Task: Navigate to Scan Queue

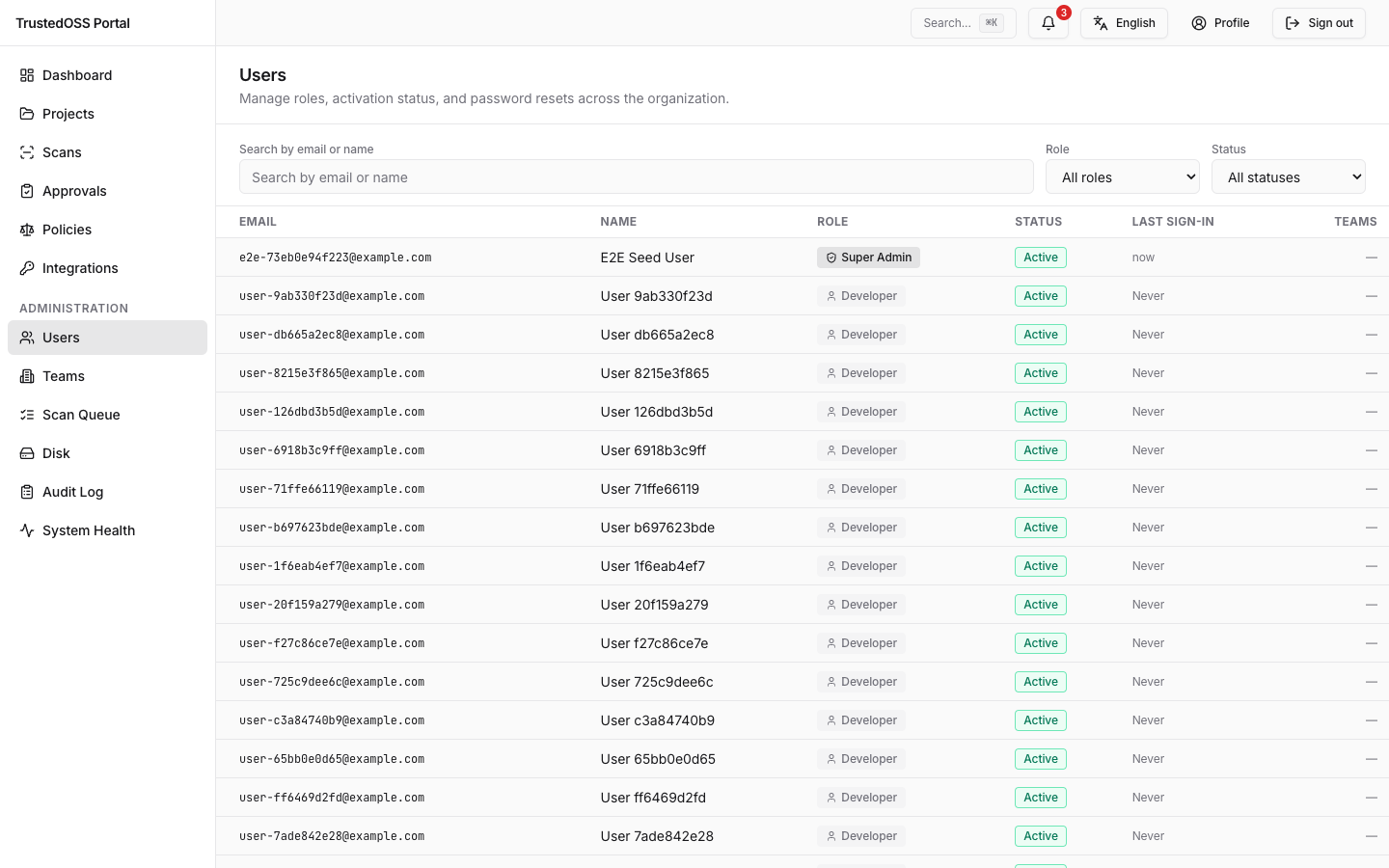Action: 107,415
